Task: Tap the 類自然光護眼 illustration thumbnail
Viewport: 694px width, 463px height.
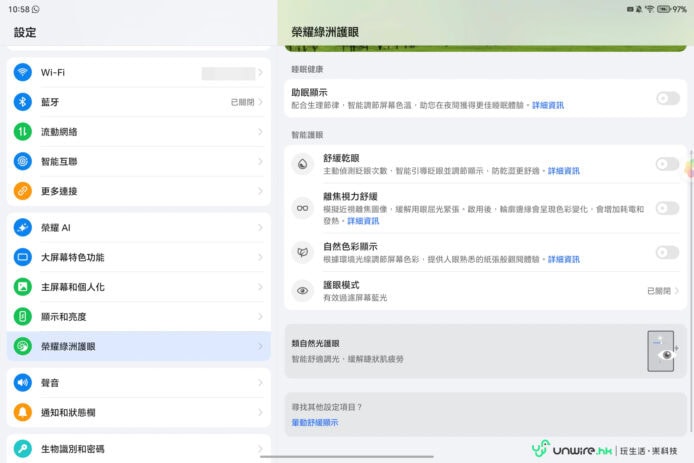Action: coord(661,351)
